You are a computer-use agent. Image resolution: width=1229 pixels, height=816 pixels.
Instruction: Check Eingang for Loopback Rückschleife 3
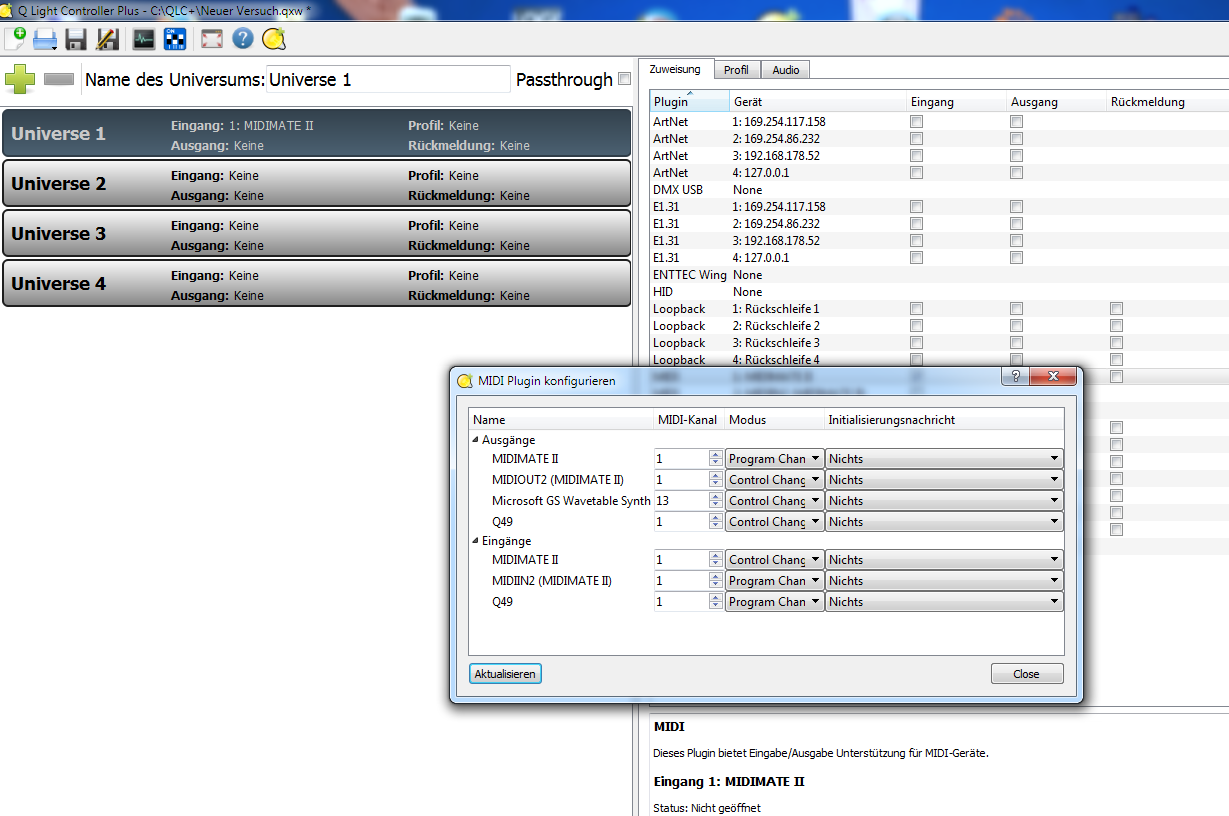[x=916, y=343]
